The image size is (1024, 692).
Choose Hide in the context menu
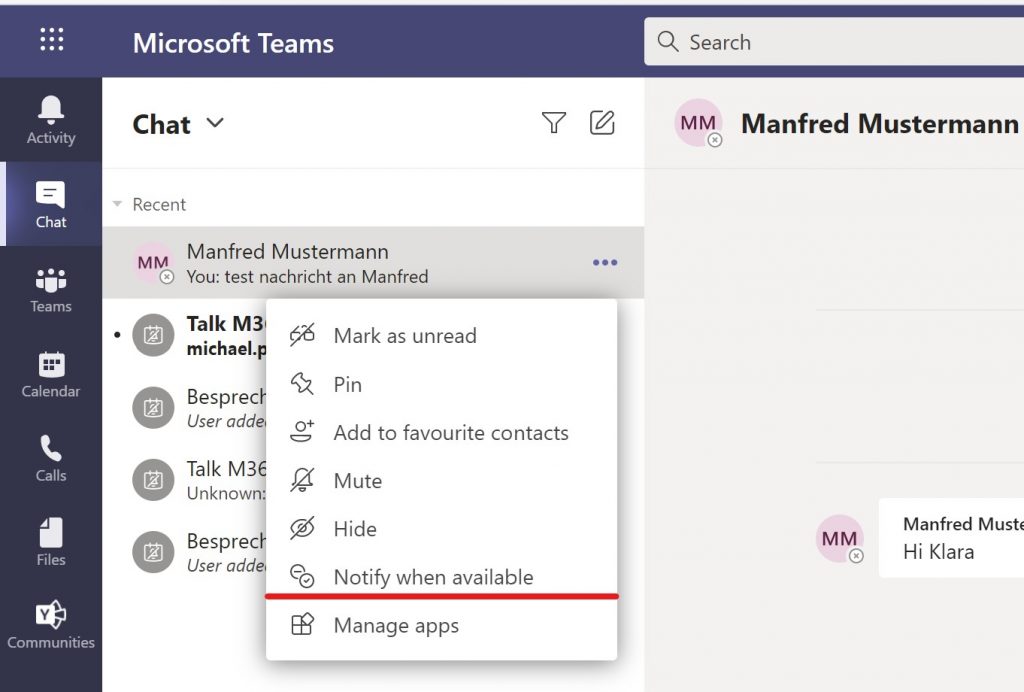pyautogui.click(x=355, y=529)
